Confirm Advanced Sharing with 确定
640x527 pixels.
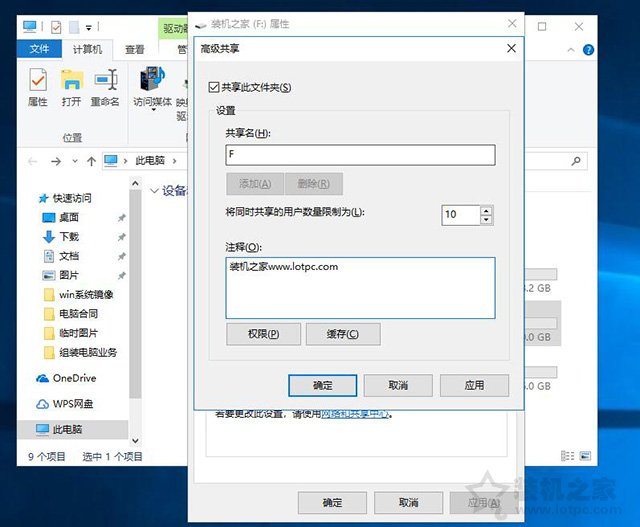click(322, 385)
